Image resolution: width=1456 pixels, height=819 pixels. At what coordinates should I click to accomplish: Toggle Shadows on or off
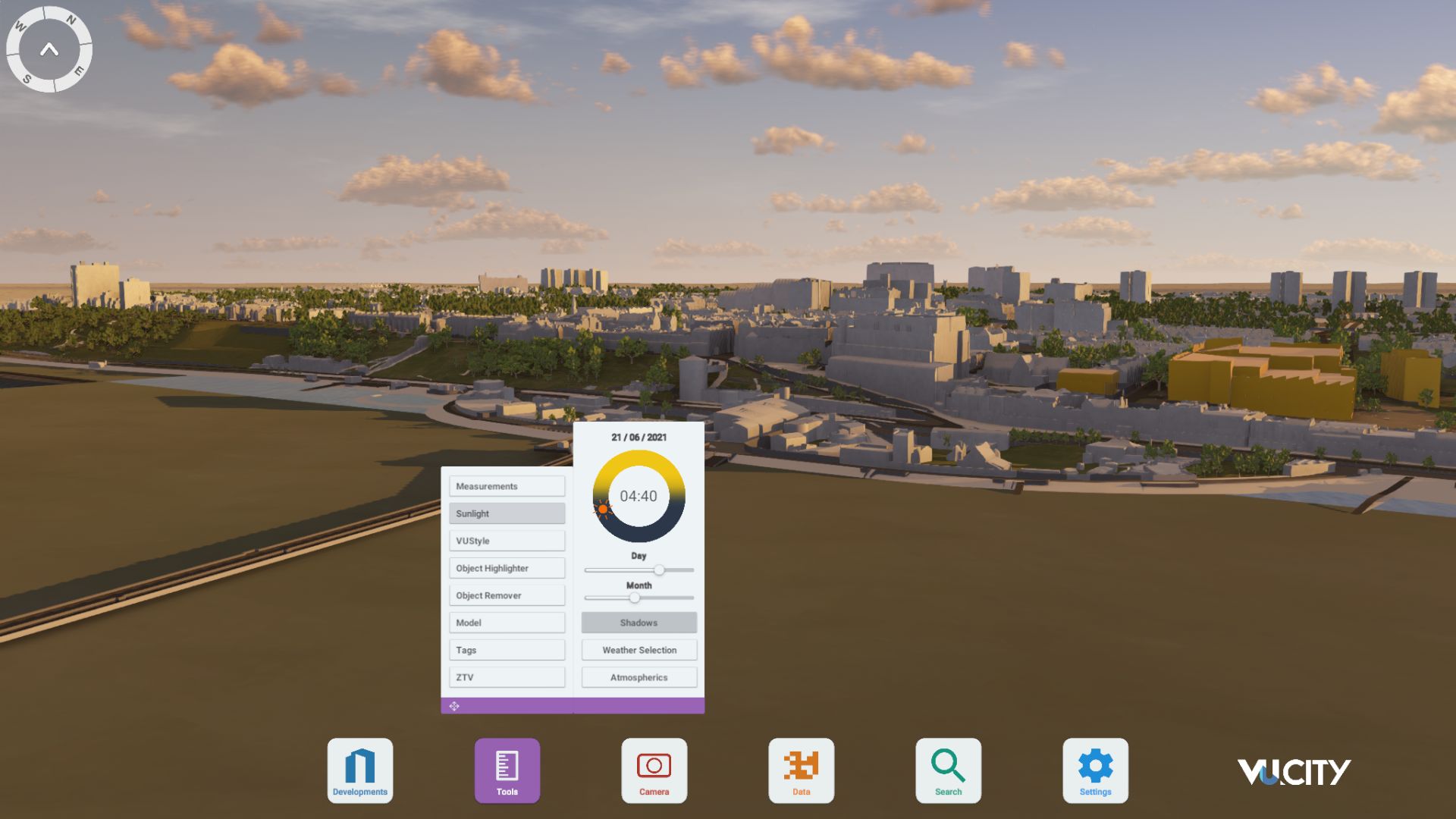pos(639,622)
